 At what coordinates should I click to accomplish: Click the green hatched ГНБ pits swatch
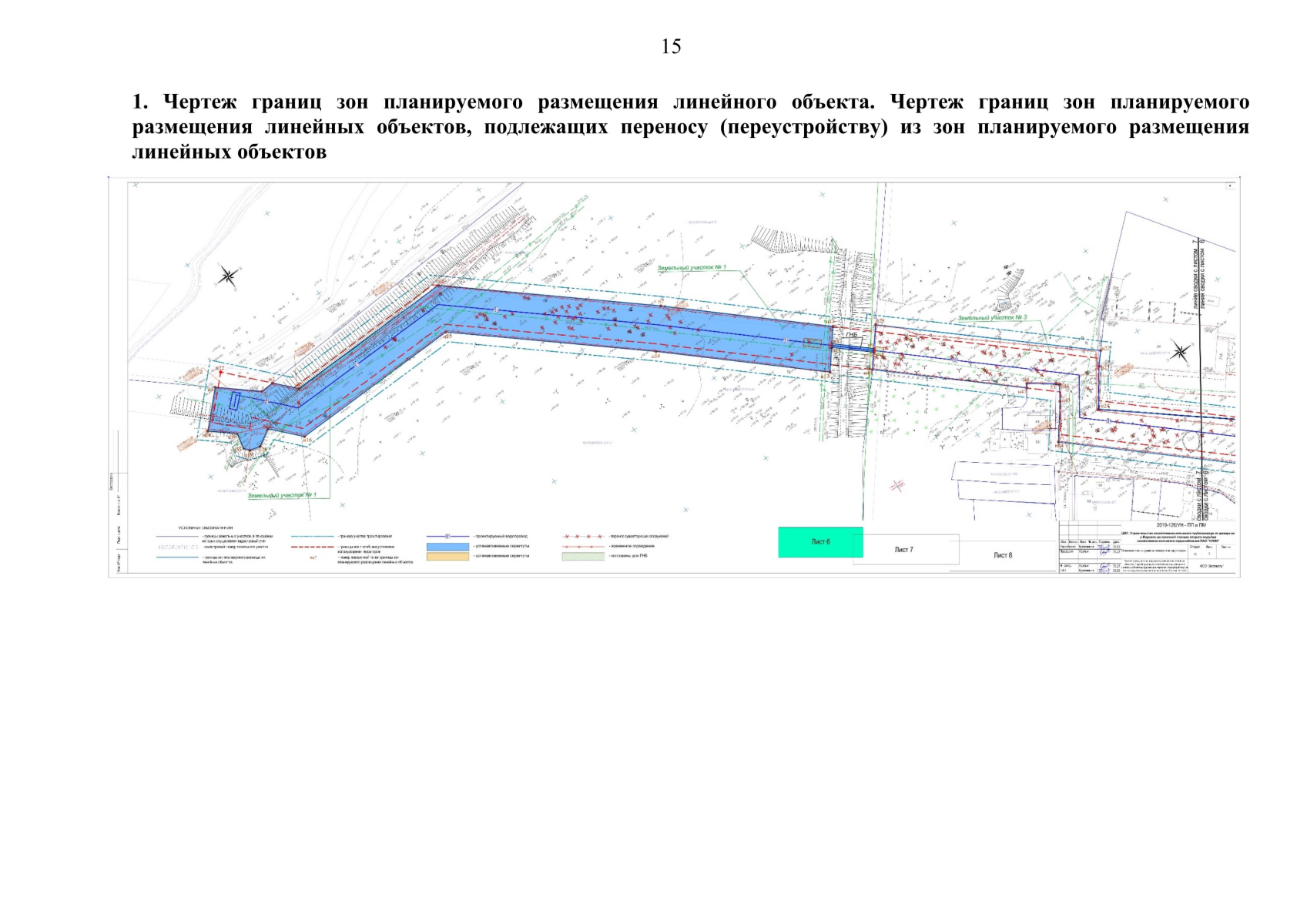[x=584, y=556]
